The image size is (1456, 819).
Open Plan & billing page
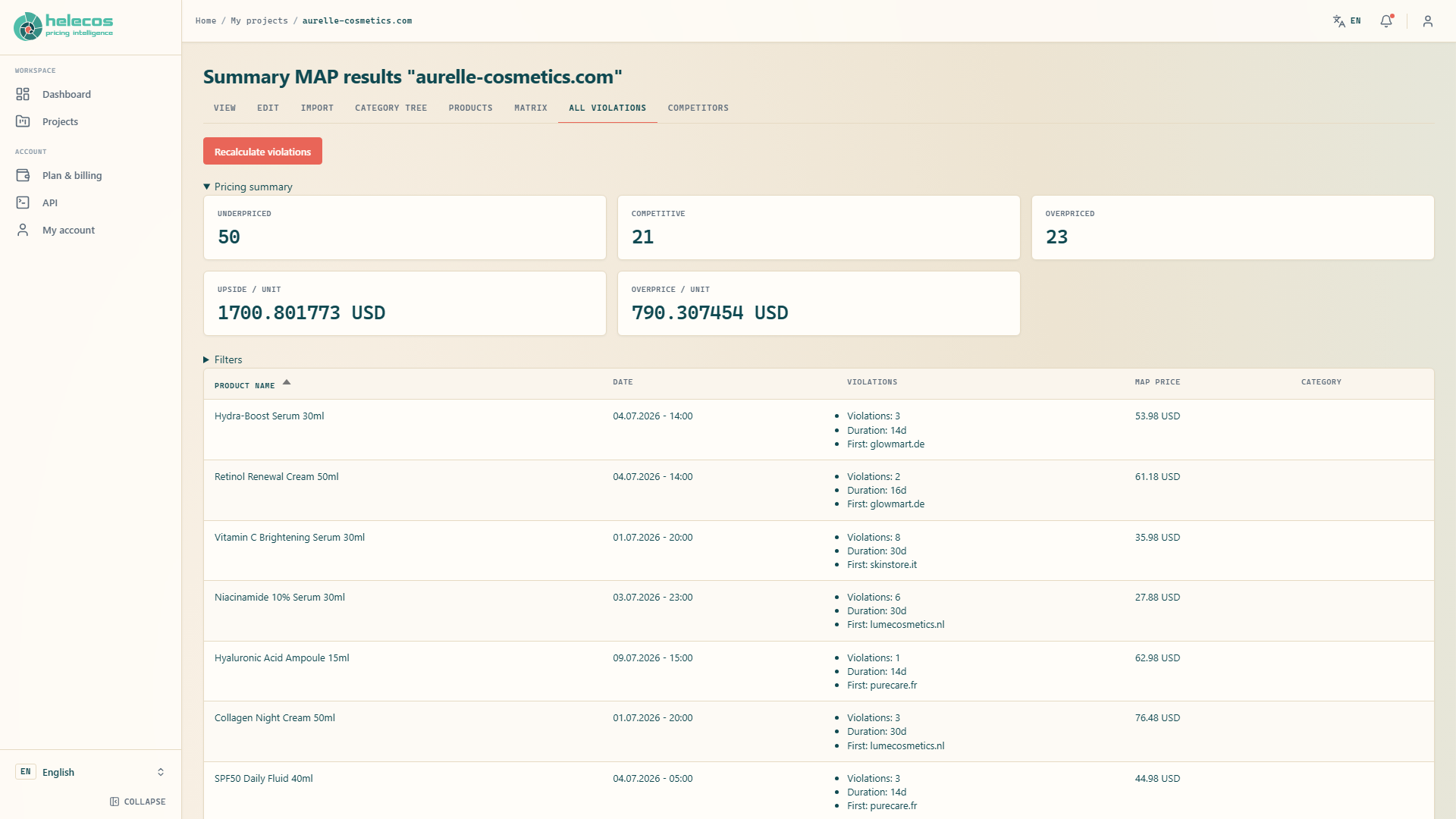(x=72, y=175)
